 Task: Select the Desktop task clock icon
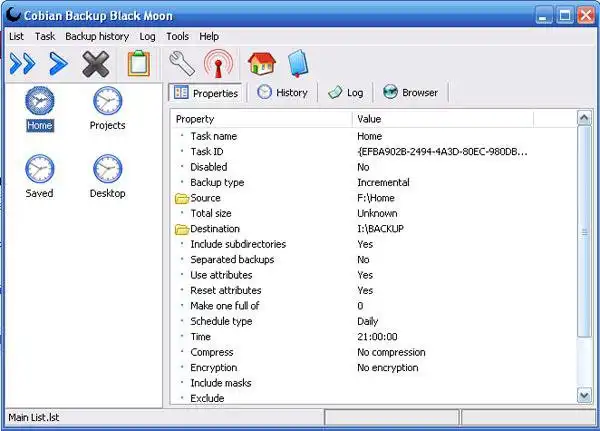[108, 169]
